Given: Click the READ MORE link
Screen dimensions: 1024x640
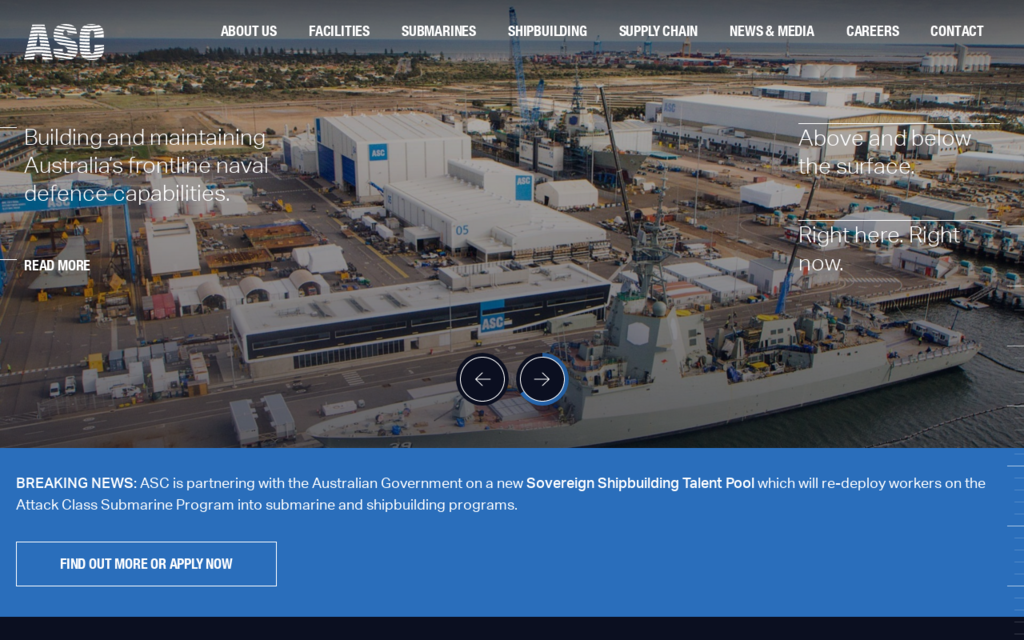Looking at the screenshot, I should point(57,265).
